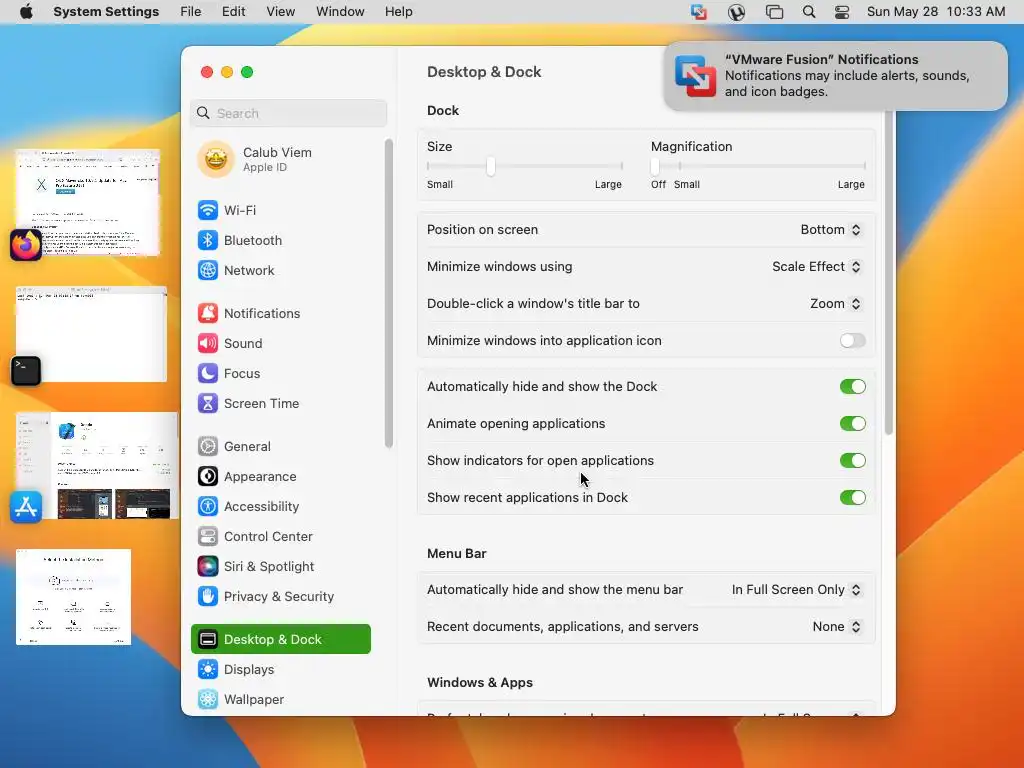Open the File menu
Image resolution: width=1024 pixels, height=768 pixels.
(191, 12)
